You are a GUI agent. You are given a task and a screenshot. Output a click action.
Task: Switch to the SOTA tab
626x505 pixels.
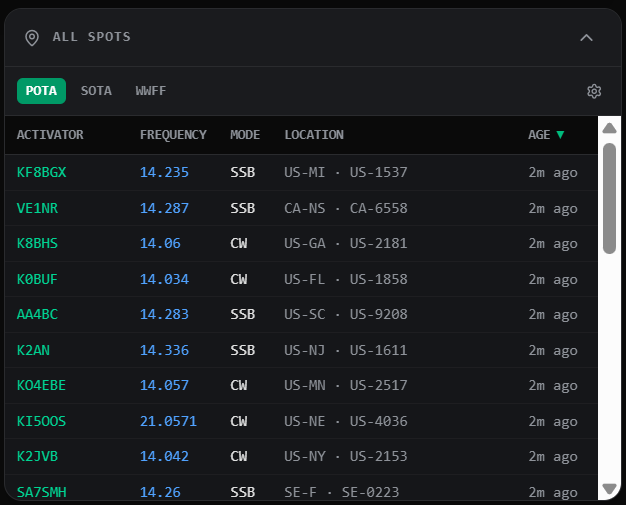(96, 91)
